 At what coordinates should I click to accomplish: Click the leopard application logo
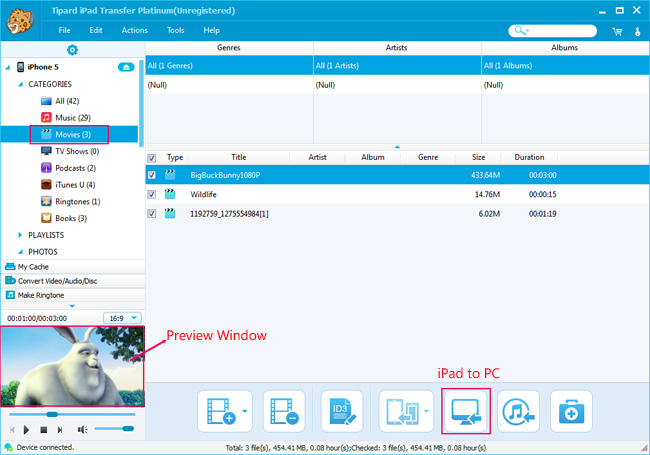point(20,21)
